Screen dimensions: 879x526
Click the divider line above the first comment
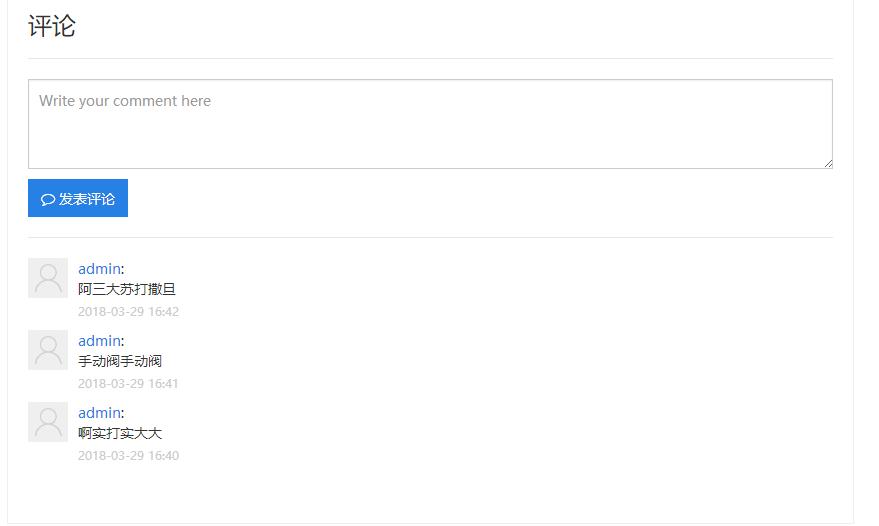click(x=430, y=238)
